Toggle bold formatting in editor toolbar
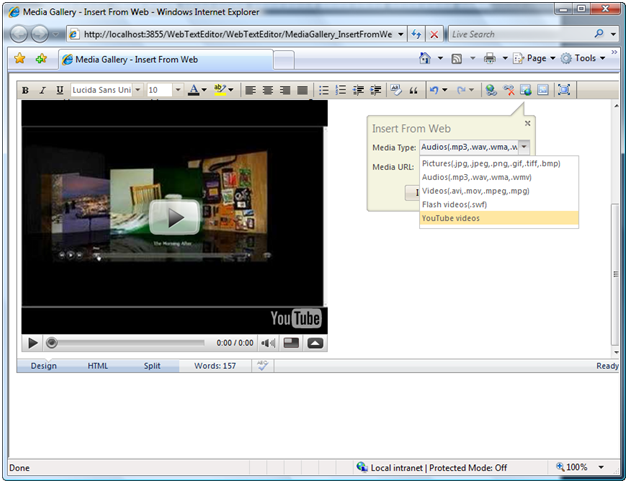Viewport: 628px width, 483px height. tap(27, 90)
